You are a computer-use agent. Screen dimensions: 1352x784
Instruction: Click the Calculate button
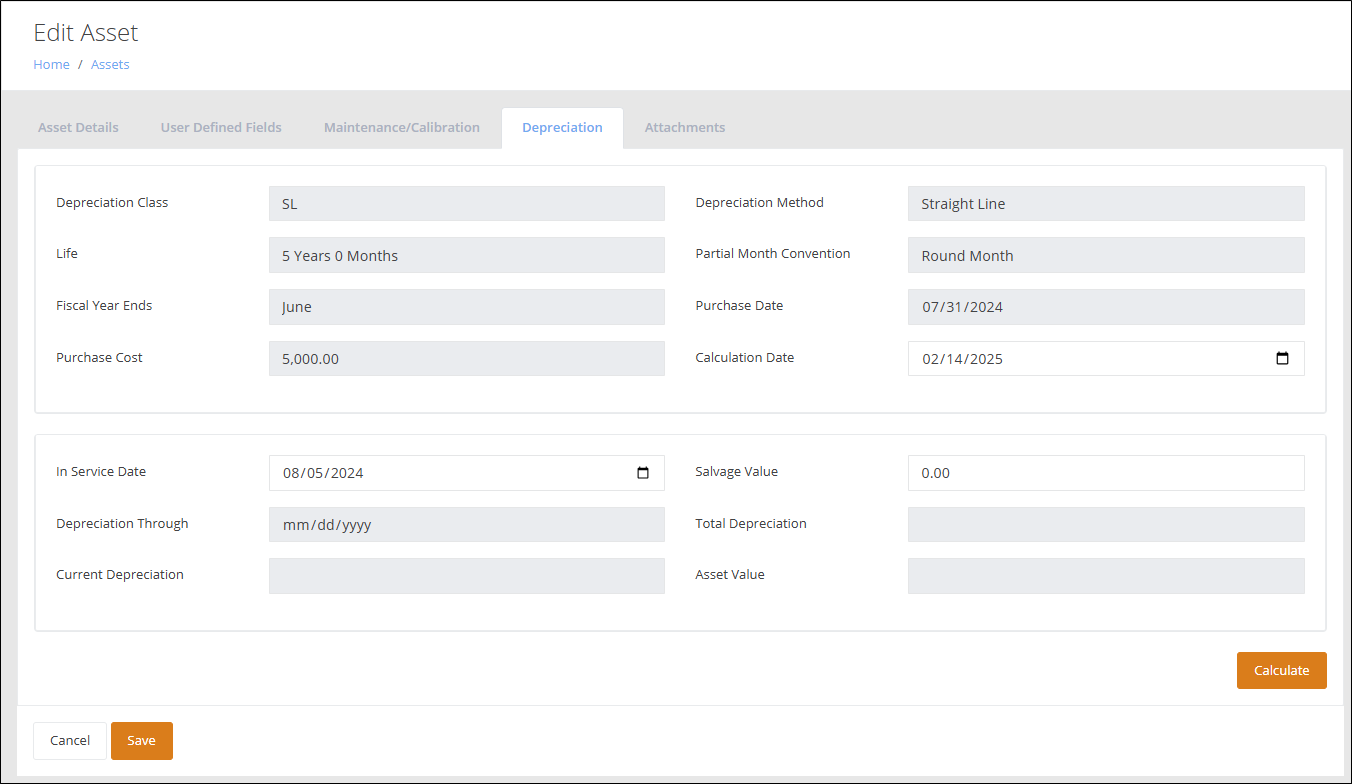coord(1281,670)
